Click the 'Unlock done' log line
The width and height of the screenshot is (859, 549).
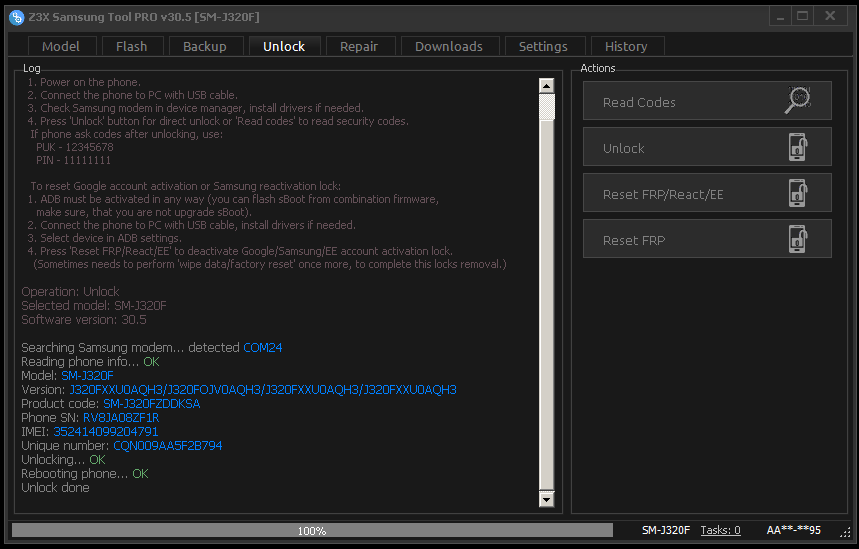pyautogui.click(x=55, y=488)
